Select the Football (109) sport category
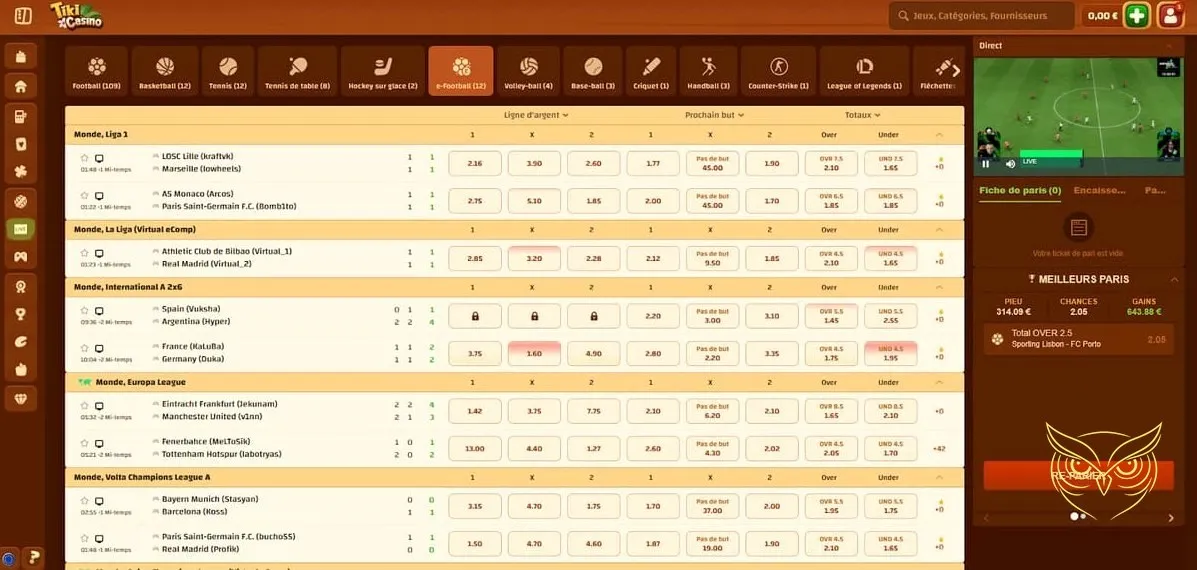Viewport: 1197px width, 570px height. click(x=97, y=71)
